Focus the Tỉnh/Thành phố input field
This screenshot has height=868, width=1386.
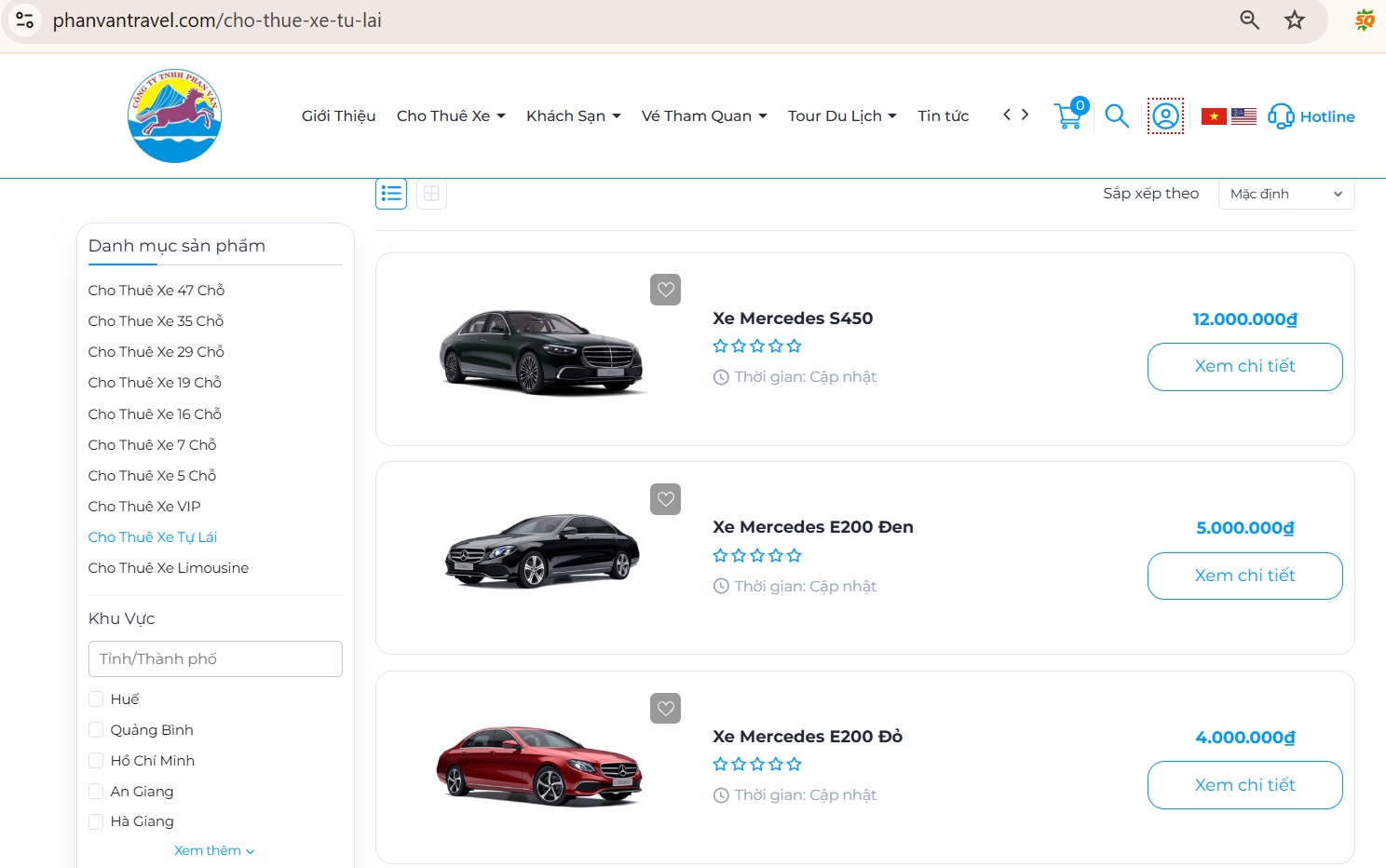[x=215, y=658]
